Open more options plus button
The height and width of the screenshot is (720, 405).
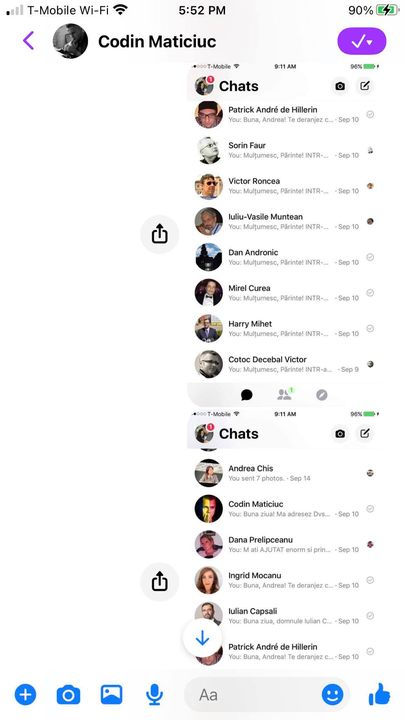click(25, 695)
